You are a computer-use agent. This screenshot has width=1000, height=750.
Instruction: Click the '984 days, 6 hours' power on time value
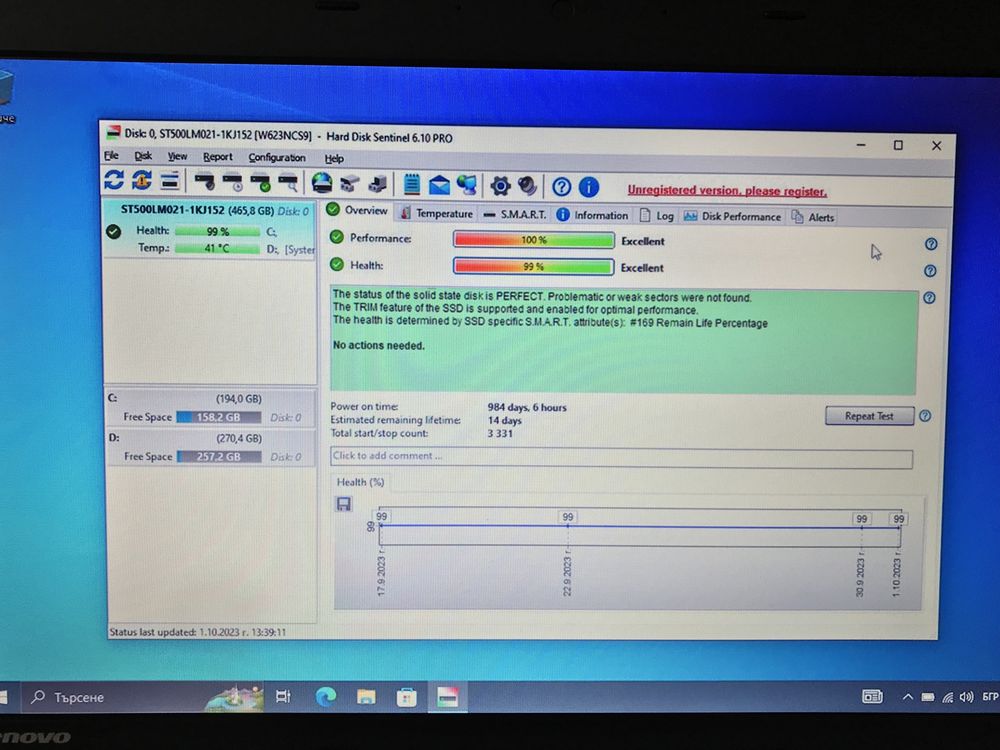point(527,408)
